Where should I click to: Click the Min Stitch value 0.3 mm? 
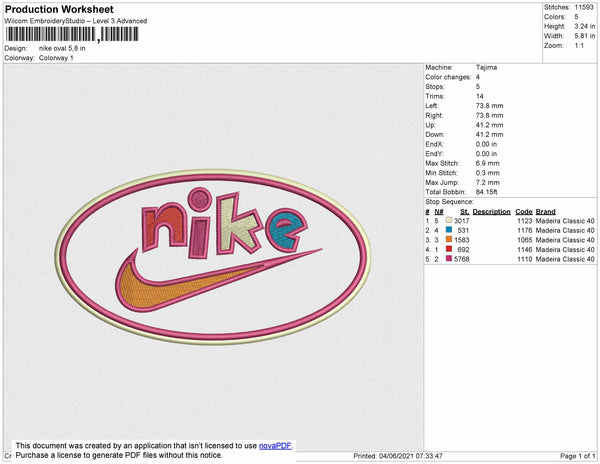click(488, 173)
